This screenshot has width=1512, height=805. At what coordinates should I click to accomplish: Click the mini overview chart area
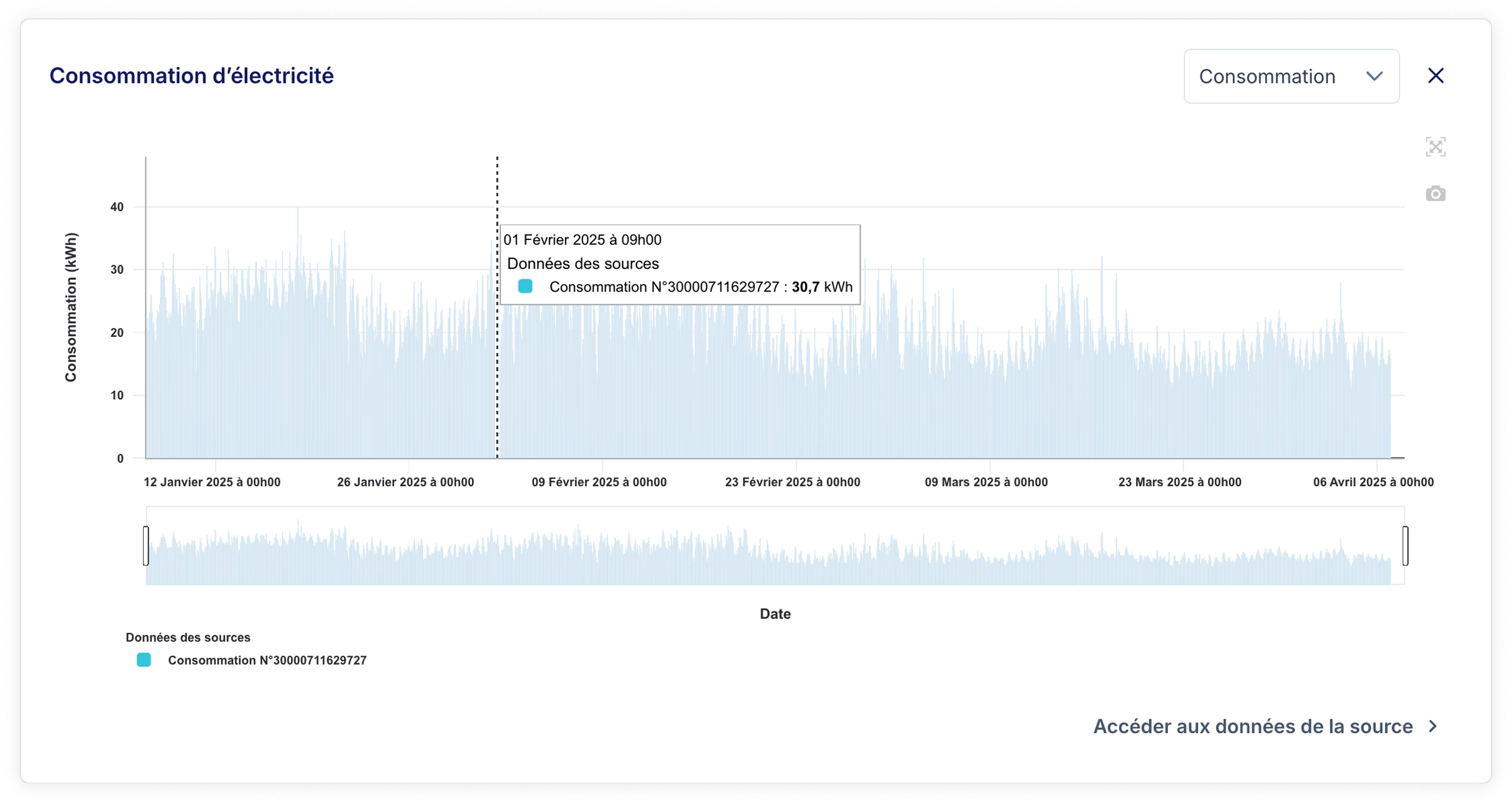pos(775,556)
